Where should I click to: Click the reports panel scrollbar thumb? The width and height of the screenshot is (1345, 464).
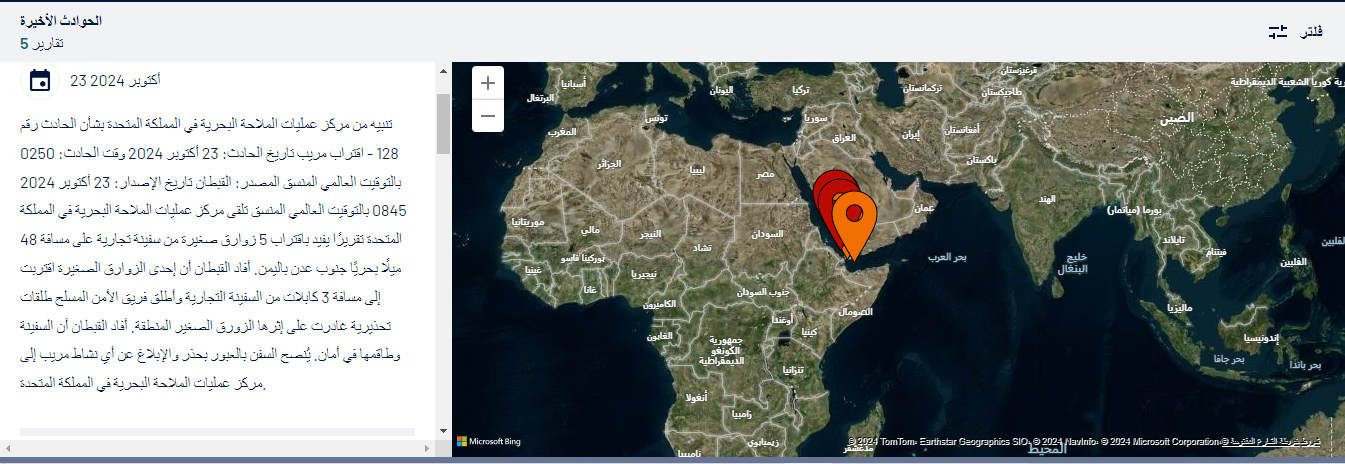(x=443, y=124)
